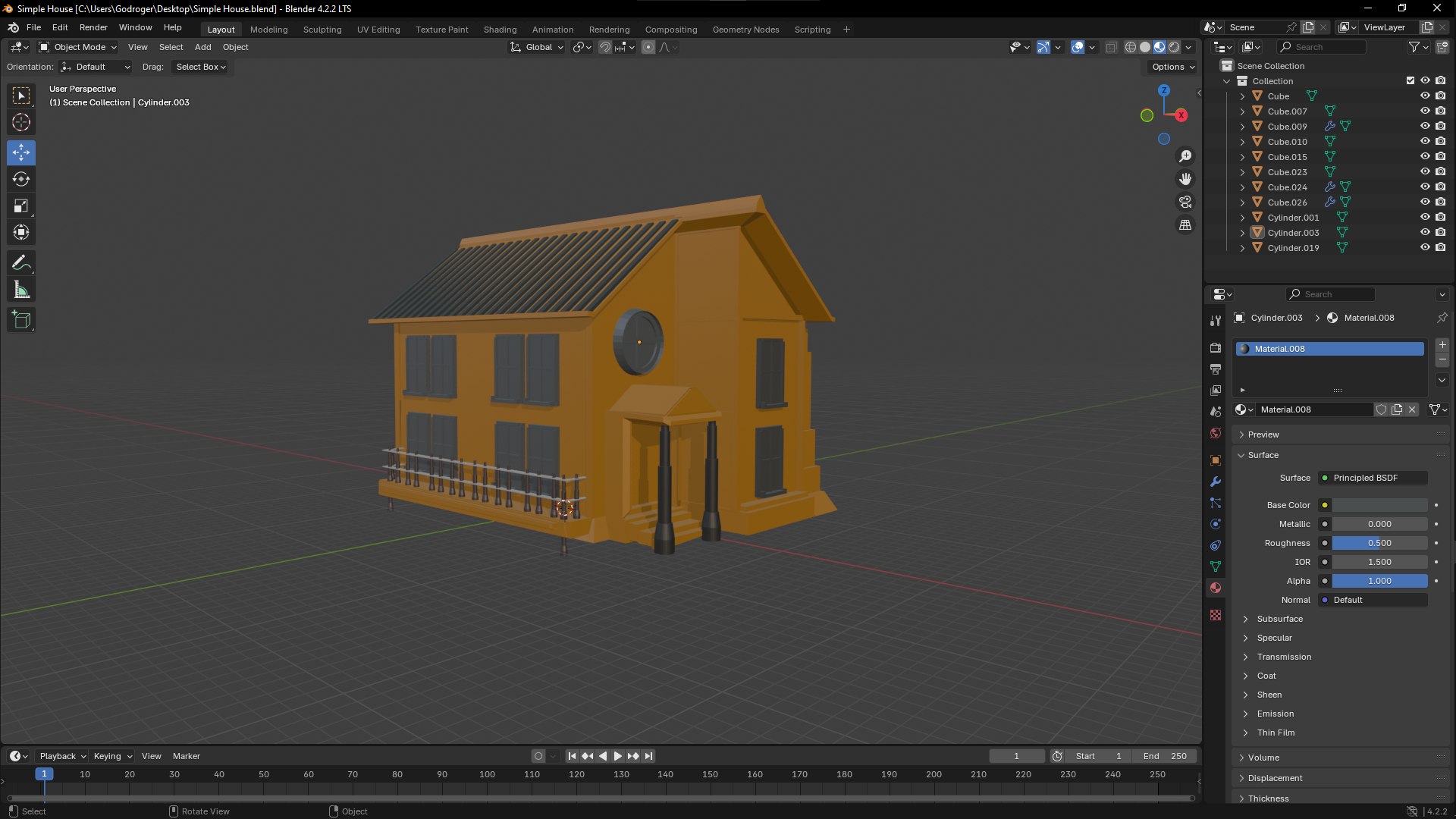Image resolution: width=1456 pixels, height=819 pixels.
Task: Open the Global orientation dropdown
Action: point(537,47)
